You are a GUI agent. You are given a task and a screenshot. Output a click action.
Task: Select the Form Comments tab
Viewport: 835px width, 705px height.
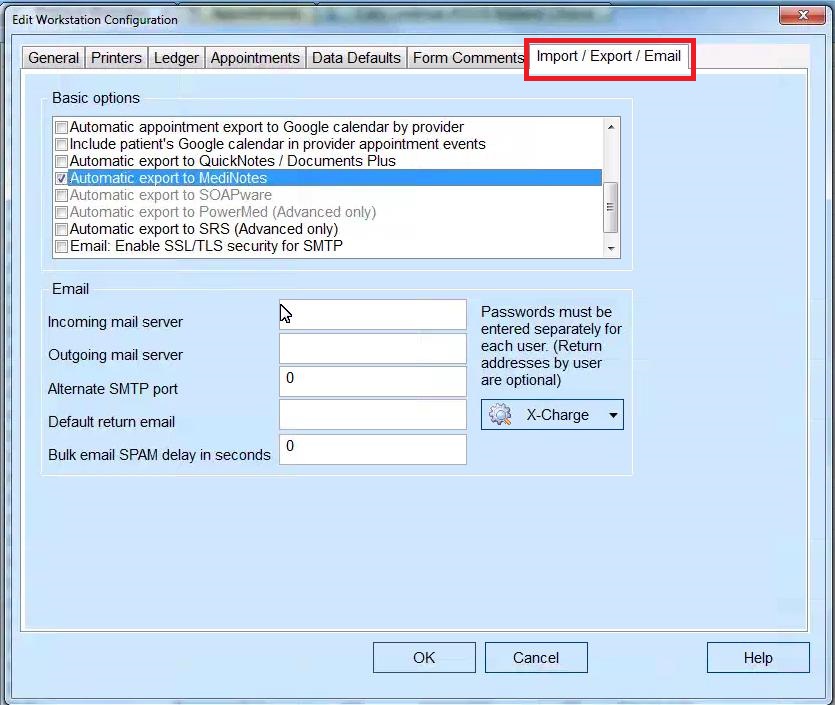click(465, 58)
